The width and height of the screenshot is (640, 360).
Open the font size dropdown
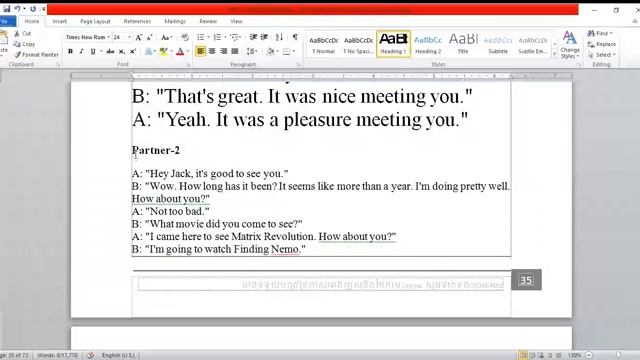click(129, 37)
